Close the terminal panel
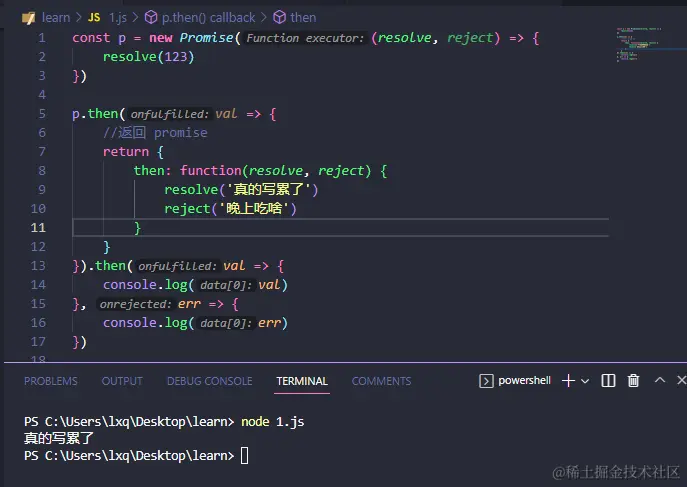 point(681,380)
